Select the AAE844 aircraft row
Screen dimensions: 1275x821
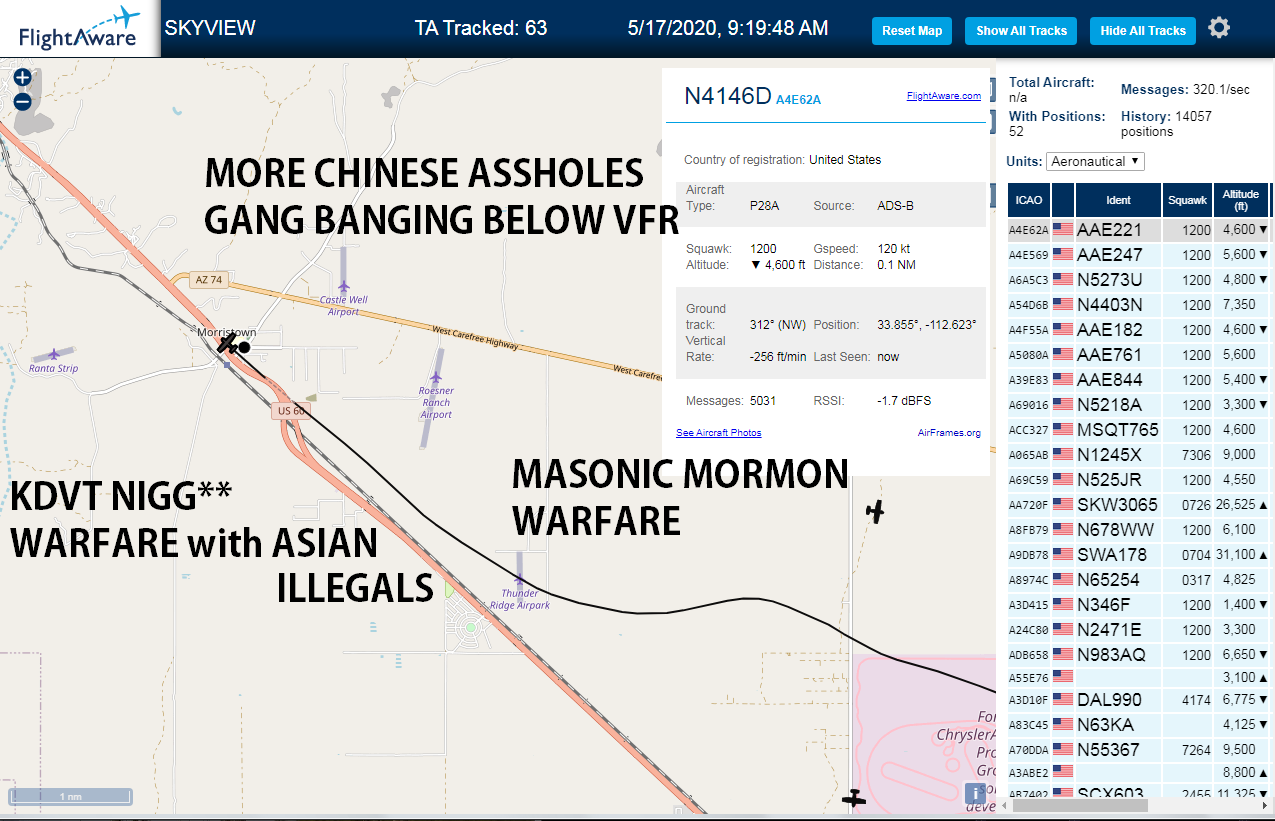(1140, 380)
